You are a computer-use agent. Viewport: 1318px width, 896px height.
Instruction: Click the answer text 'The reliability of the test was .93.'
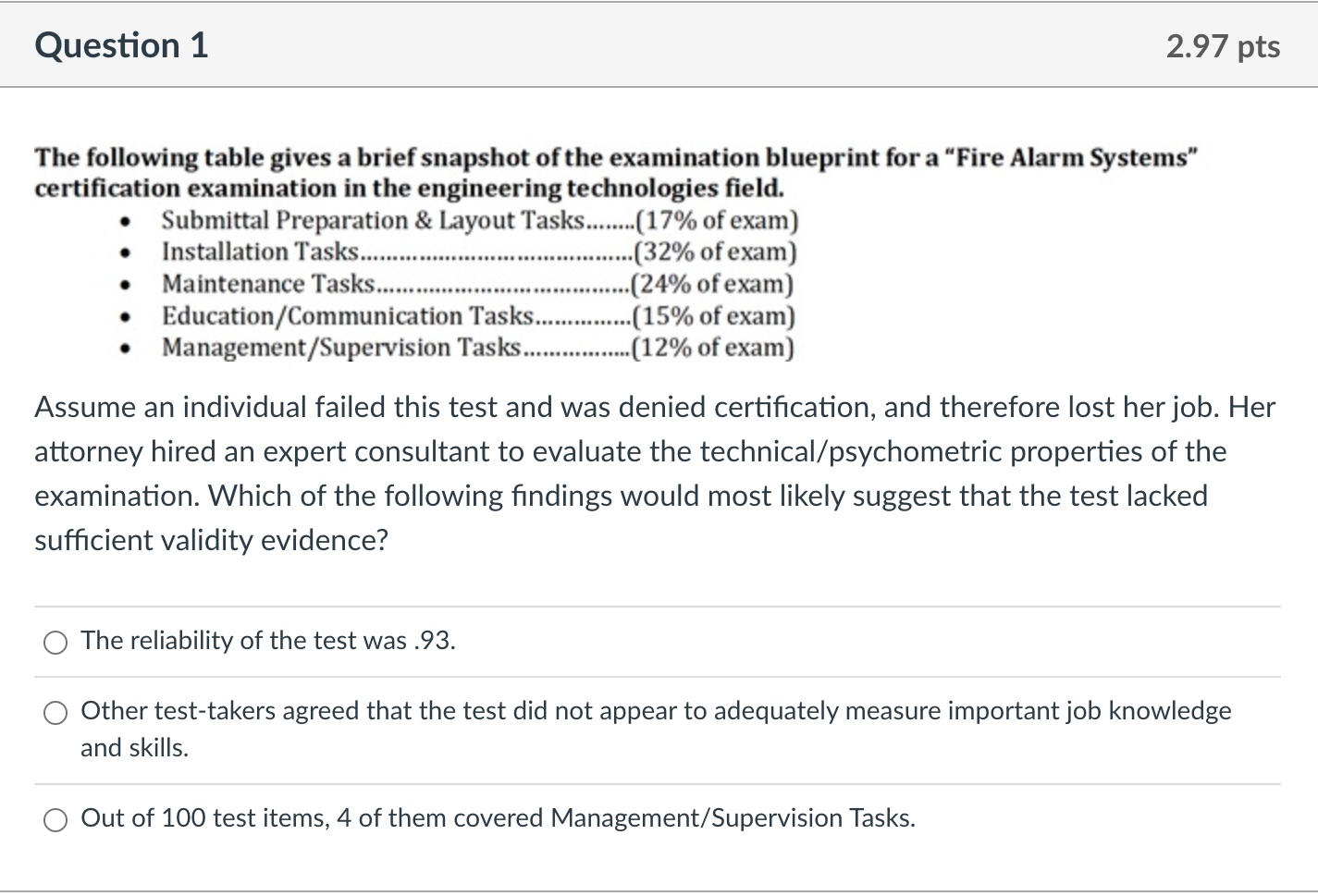click(x=268, y=641)
